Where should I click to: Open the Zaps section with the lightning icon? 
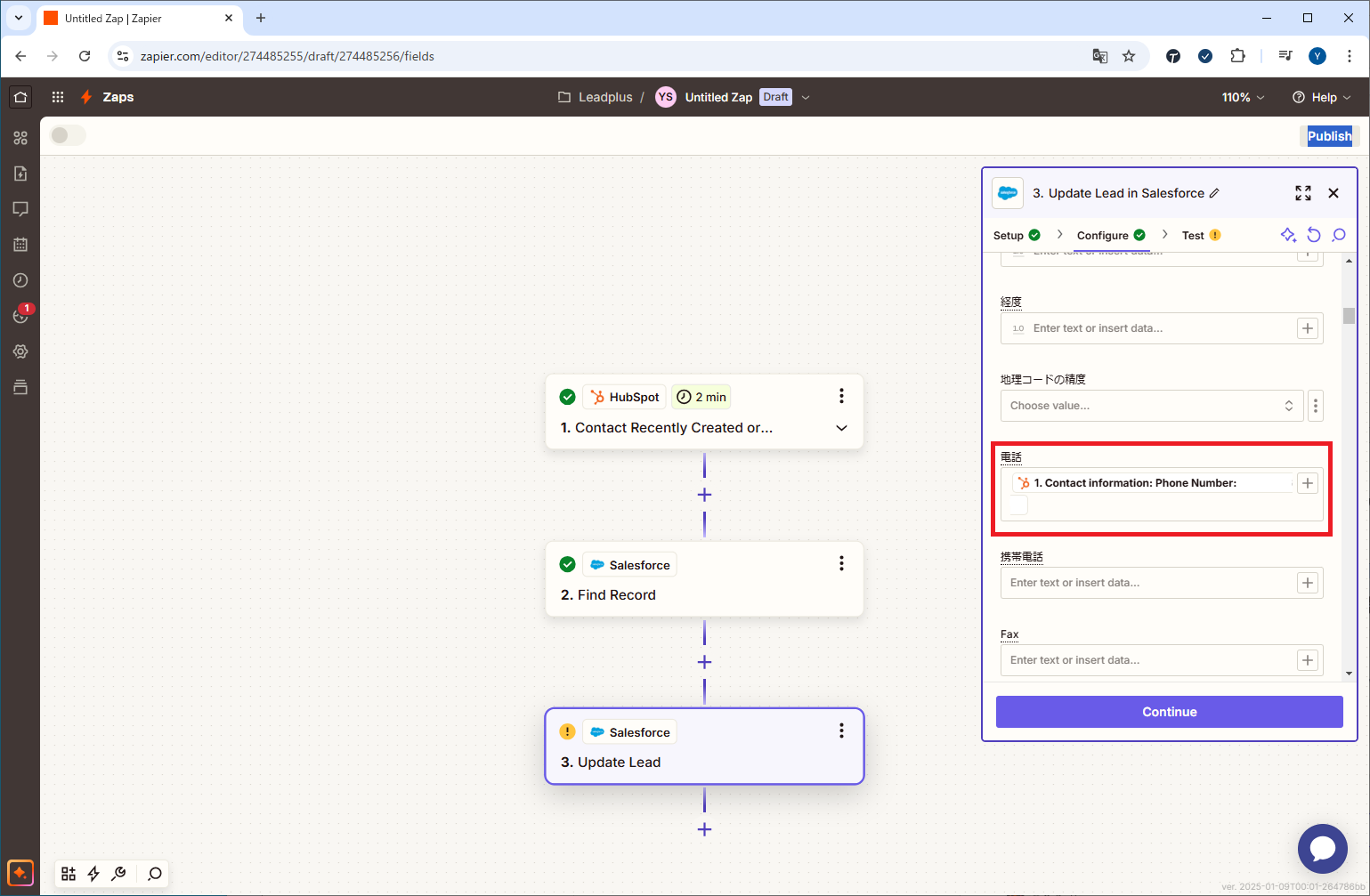point(107,97)
